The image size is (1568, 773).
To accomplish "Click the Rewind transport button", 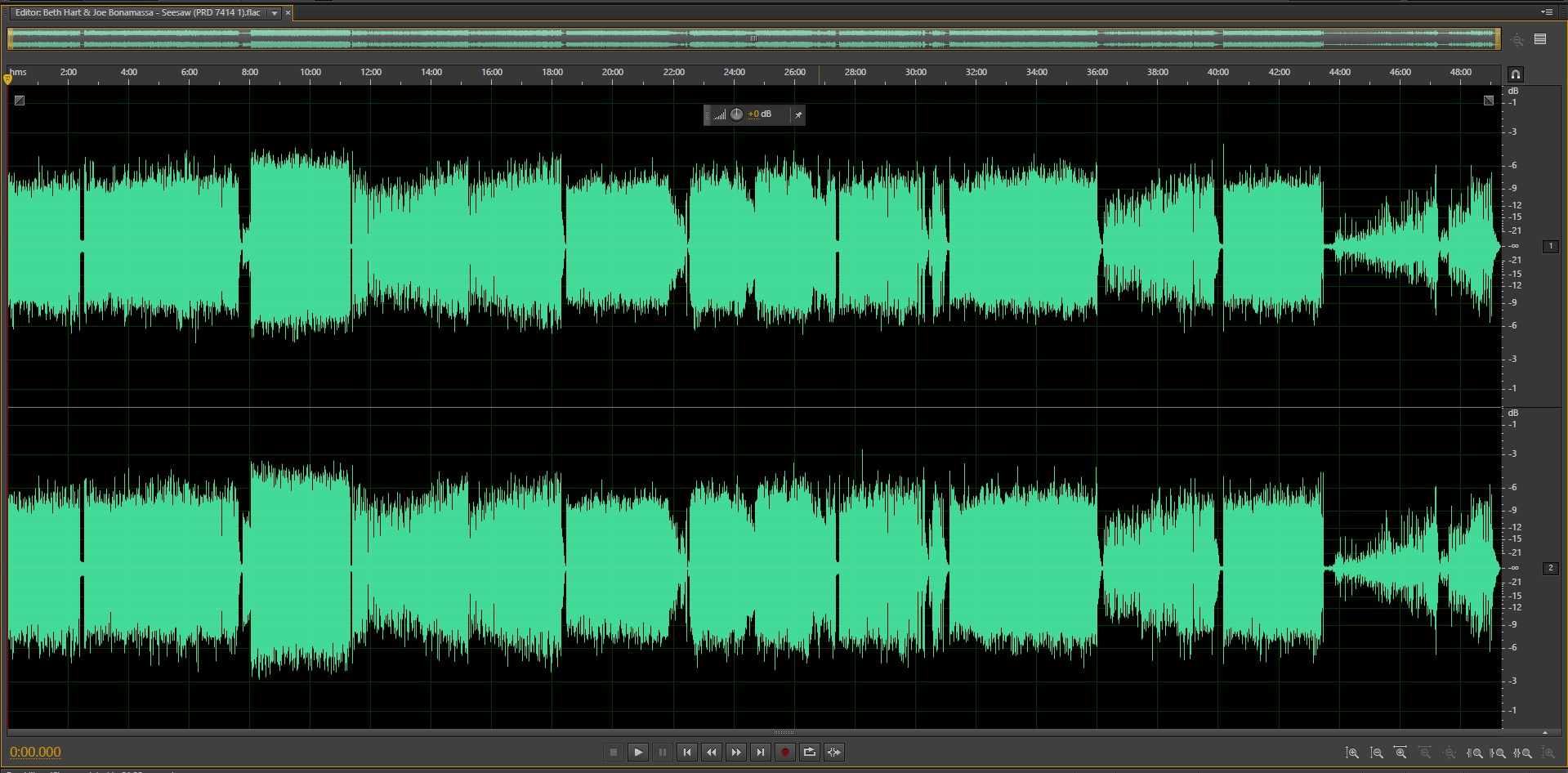I will 712,752.
